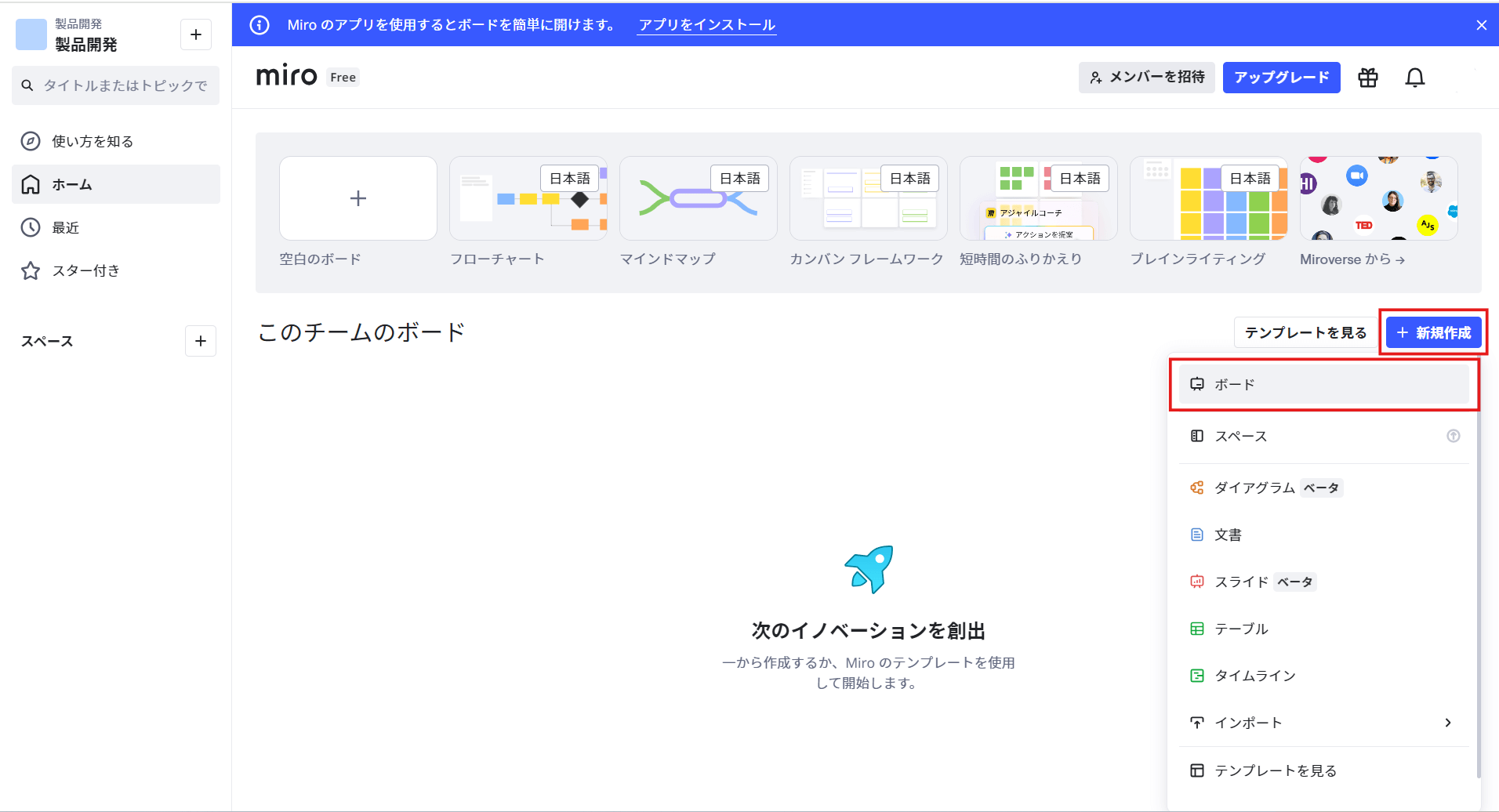Choose テーブル from the create menu
Image resolution: width=1499 pixels, height=812 pixels.
[1324, 629]
